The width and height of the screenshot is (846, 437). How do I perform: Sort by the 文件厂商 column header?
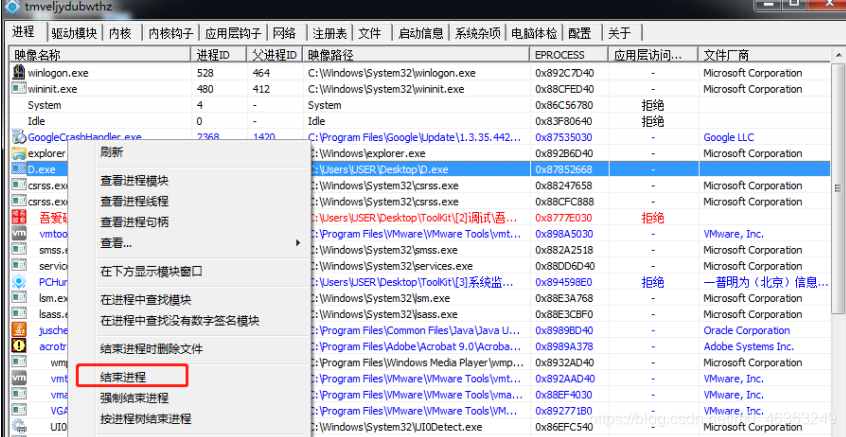point(764,54)
